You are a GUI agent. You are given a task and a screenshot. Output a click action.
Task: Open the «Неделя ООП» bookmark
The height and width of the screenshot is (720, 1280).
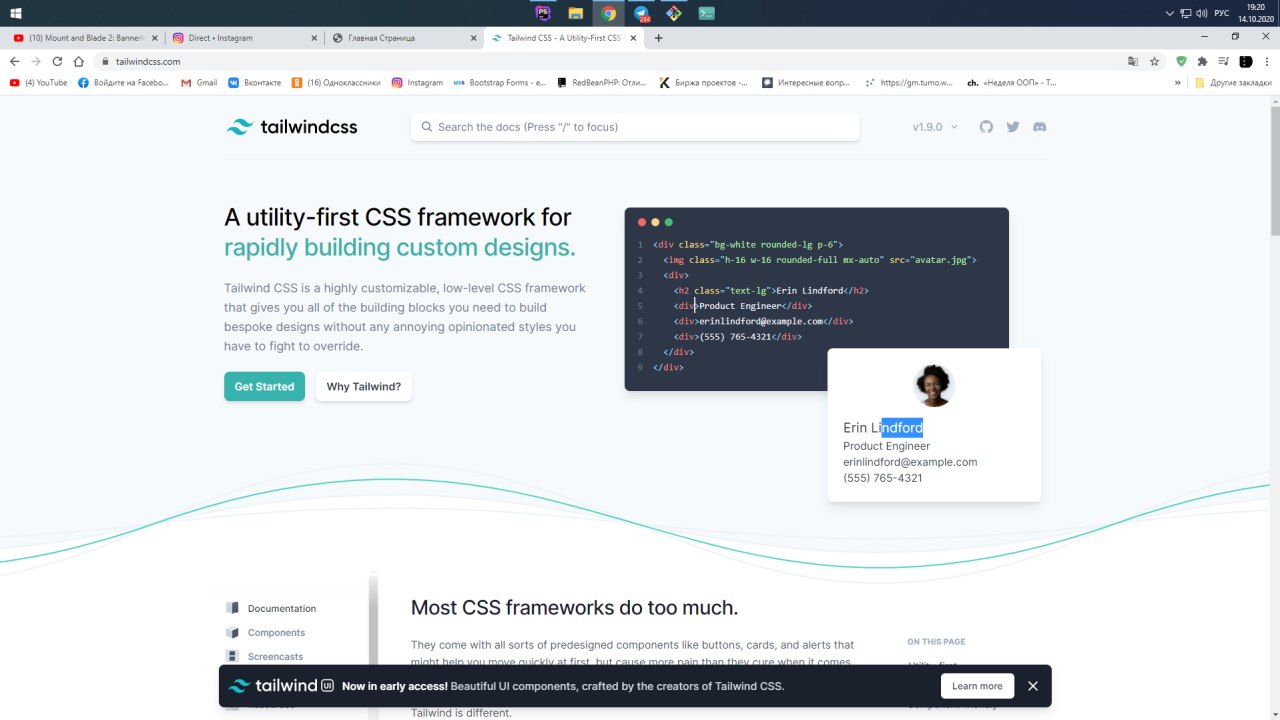tap(1012, 83)
